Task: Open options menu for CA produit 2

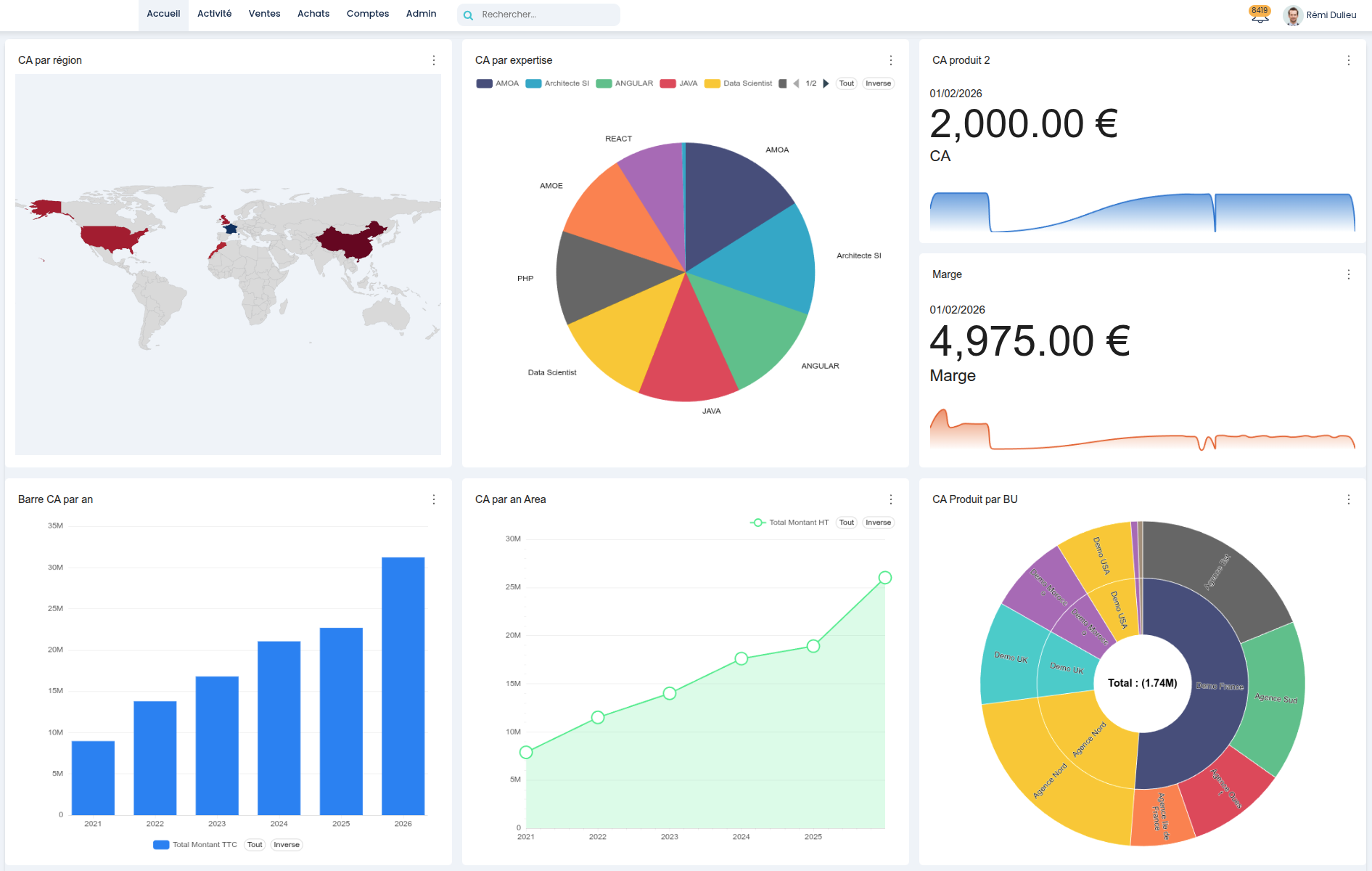Action: click(x=1348, y=61)
